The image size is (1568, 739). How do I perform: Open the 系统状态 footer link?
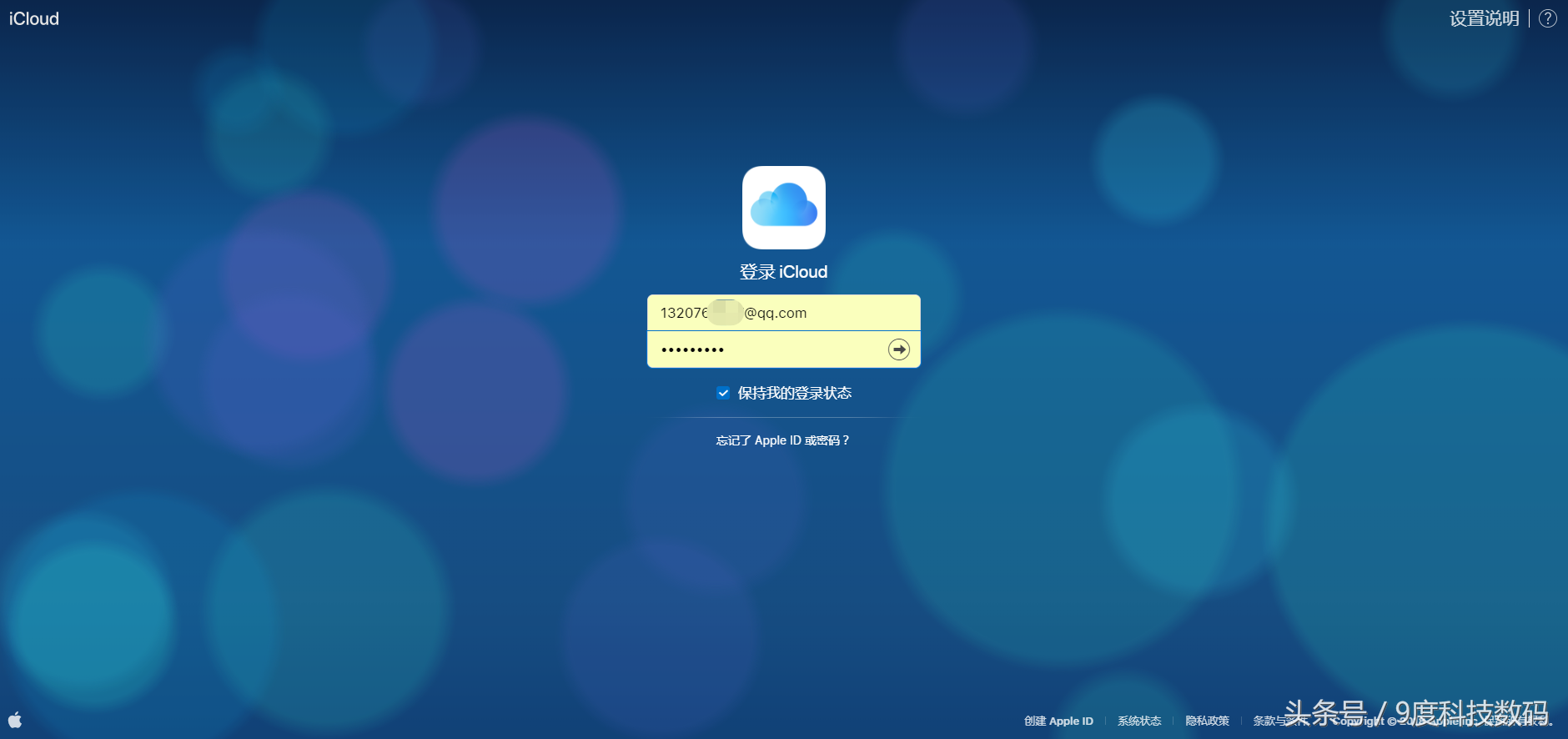(1139, 721)
